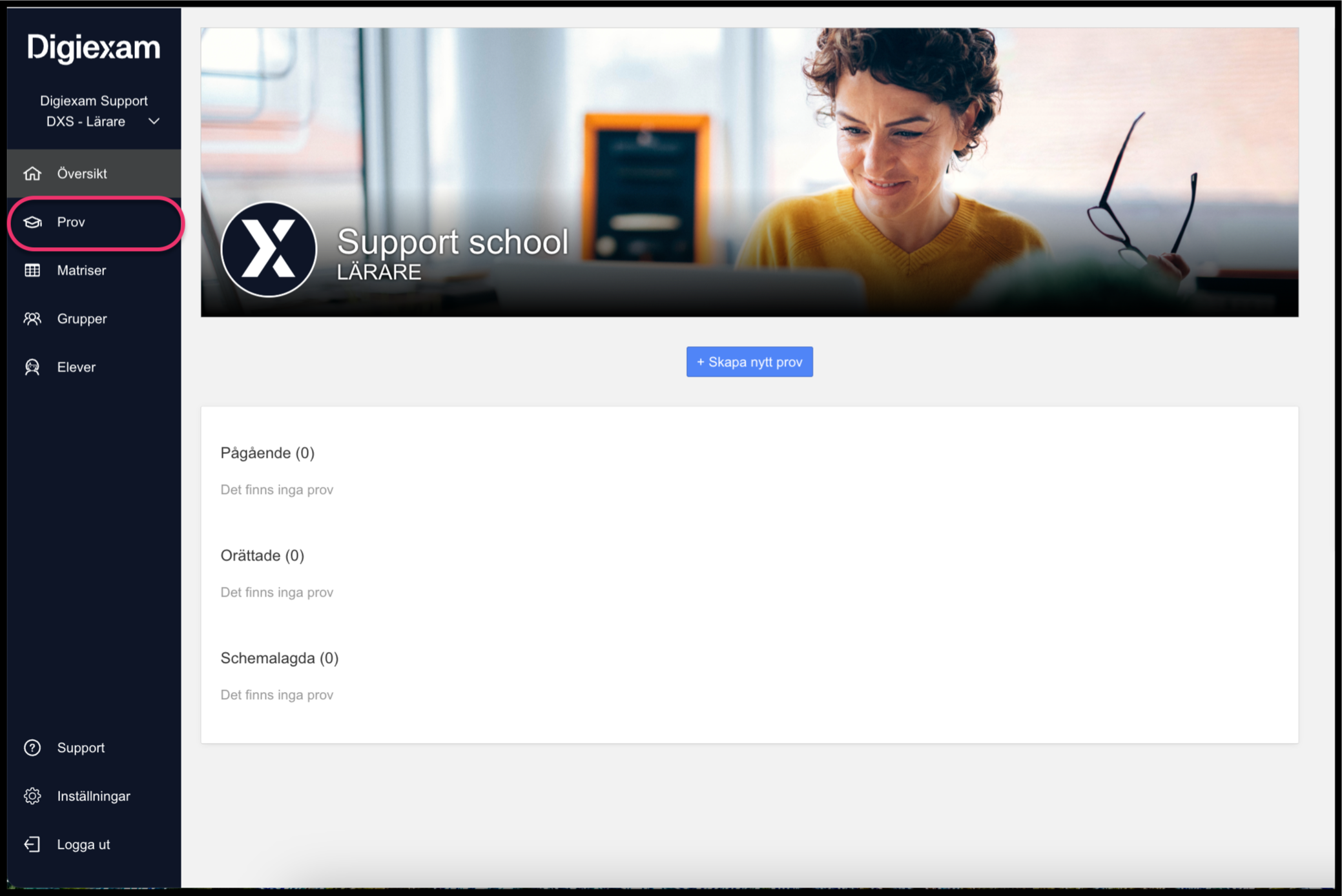This screenshot has width=1342, height=896.
Task: Click the Matriser grid icon
Action: pos(32,270)
